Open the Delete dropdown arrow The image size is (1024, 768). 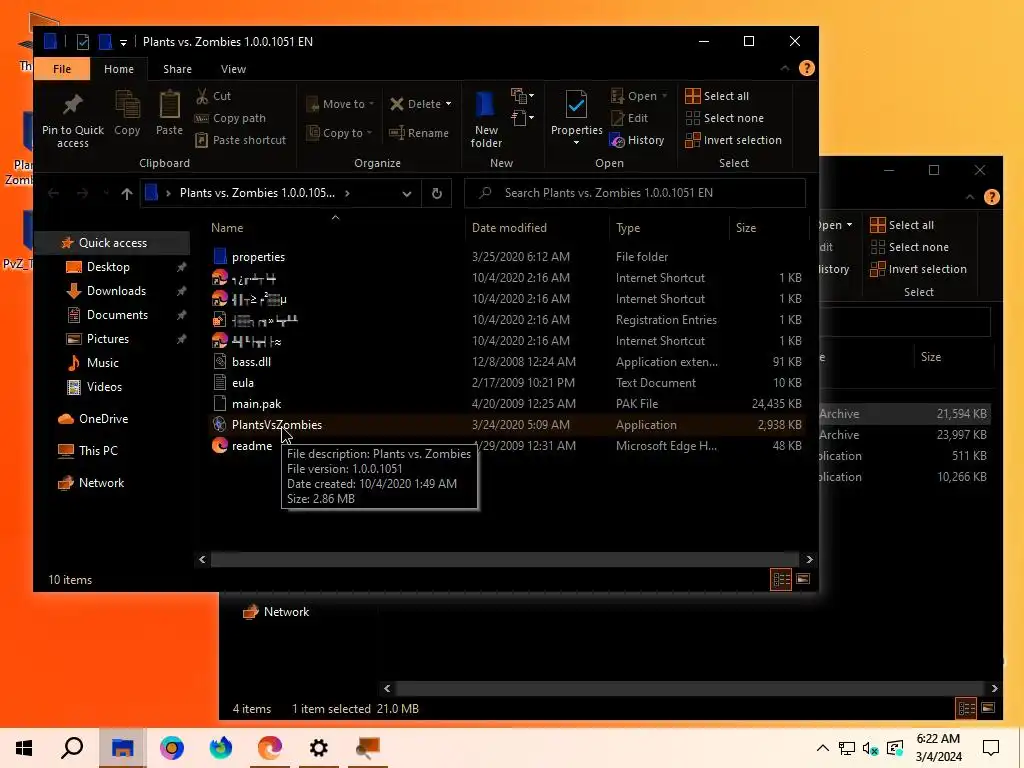tap(449, 104)
